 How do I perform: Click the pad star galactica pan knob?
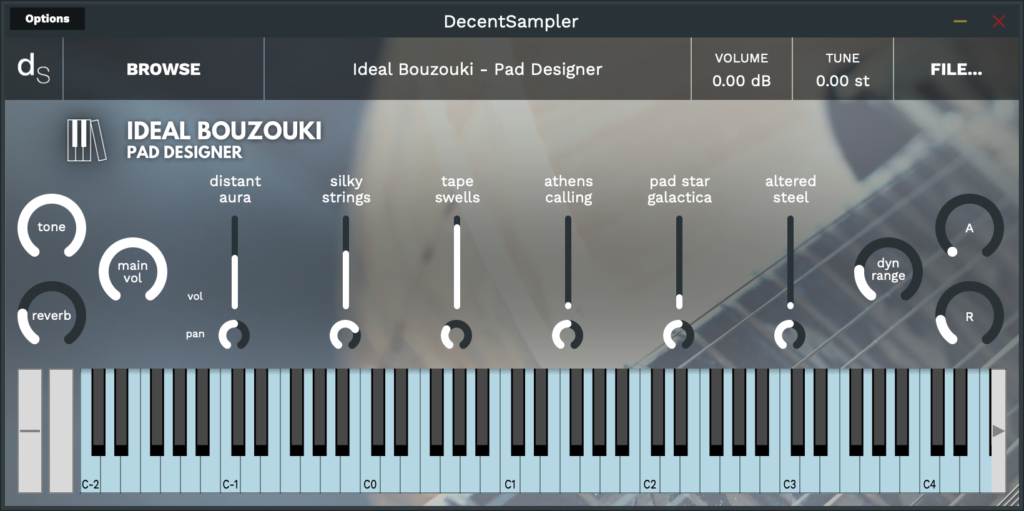click(x=679, y=335)
